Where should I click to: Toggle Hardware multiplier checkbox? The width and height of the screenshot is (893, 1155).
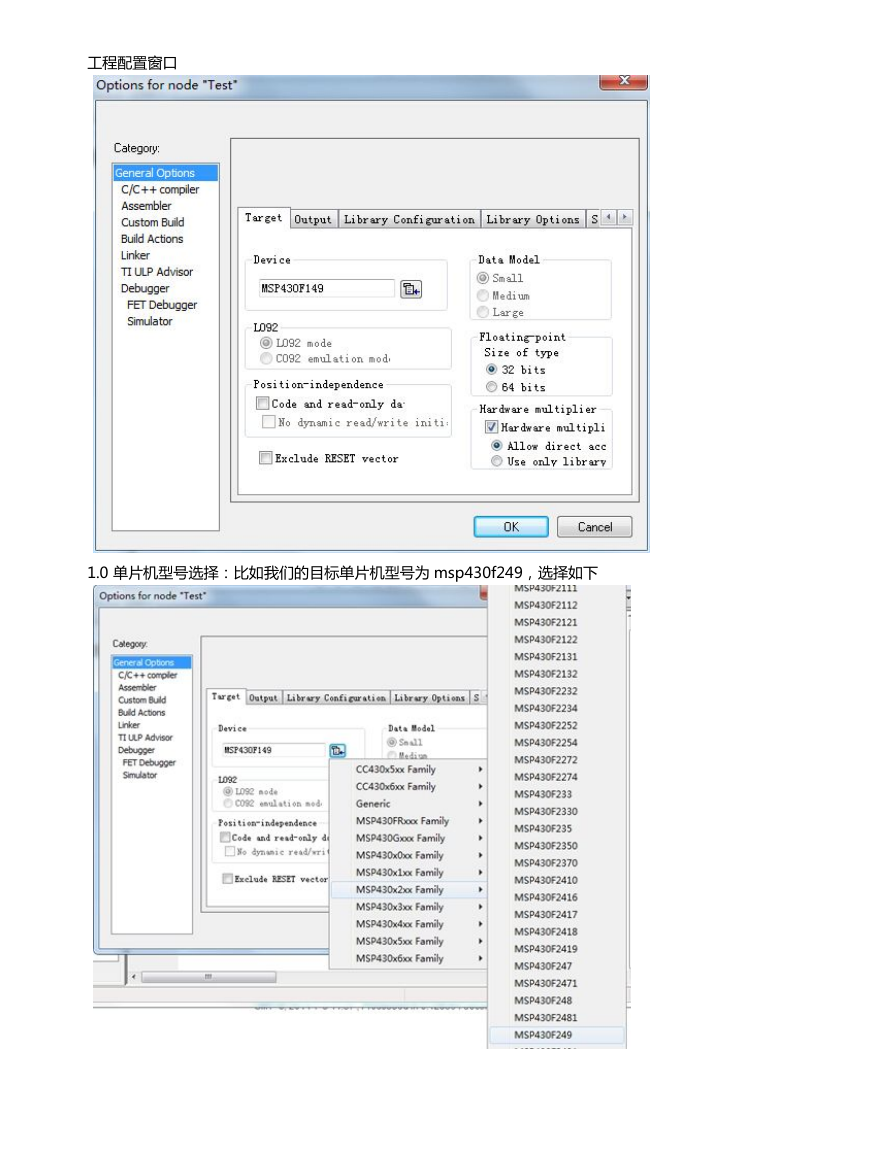point(491,427)
